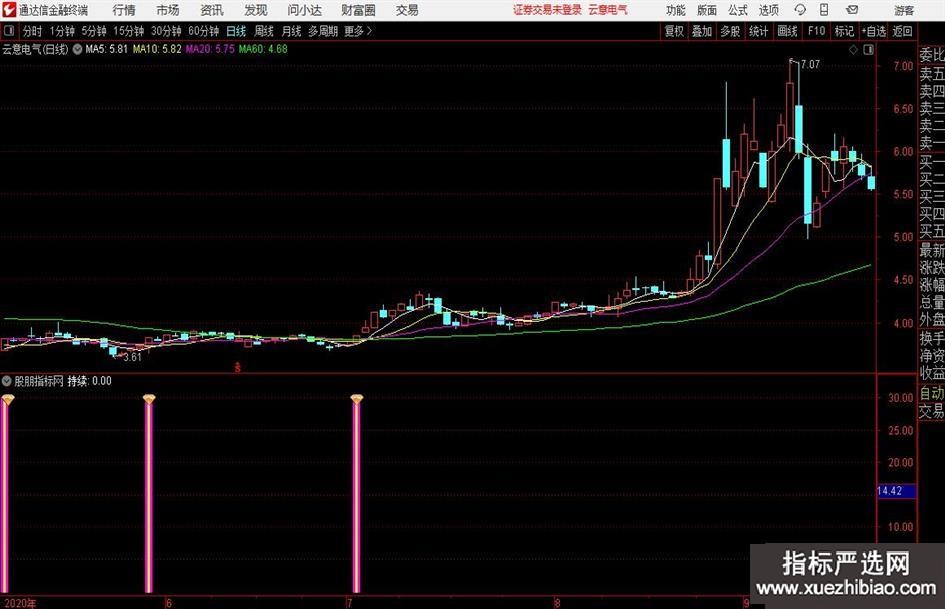Open the 版面 menu
945x609 pixels.
coord(707,10)
